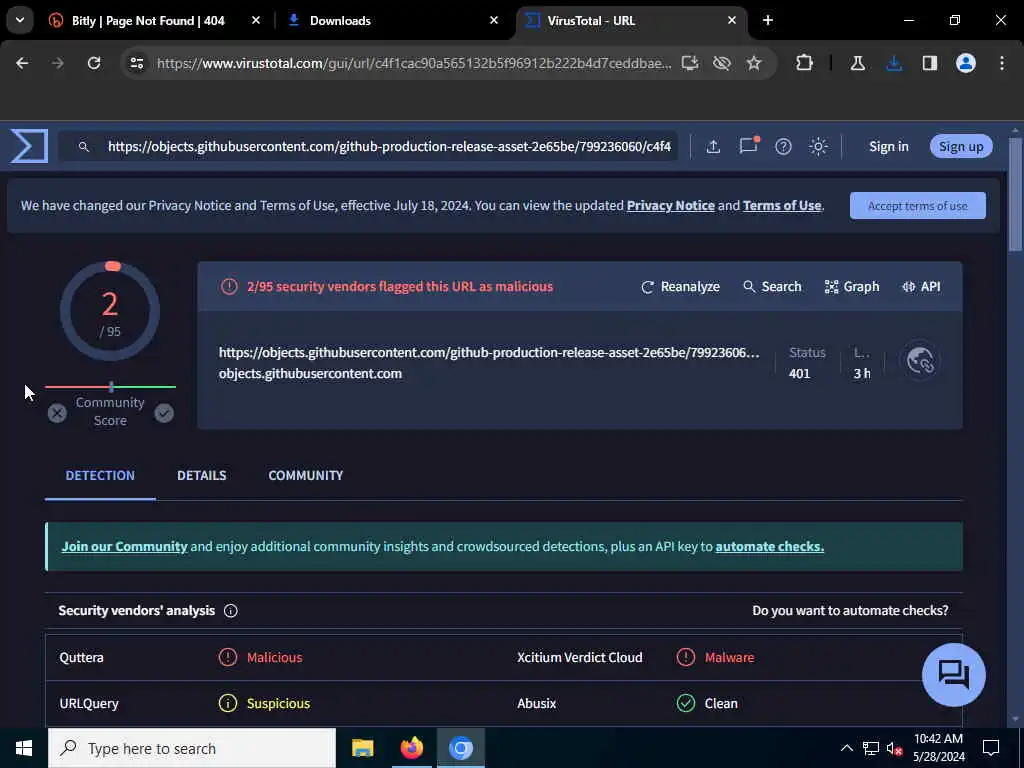The width and height of the screenshot is (1024, 768).
Task: Click Sign in
Action: [x=888, y=146]
